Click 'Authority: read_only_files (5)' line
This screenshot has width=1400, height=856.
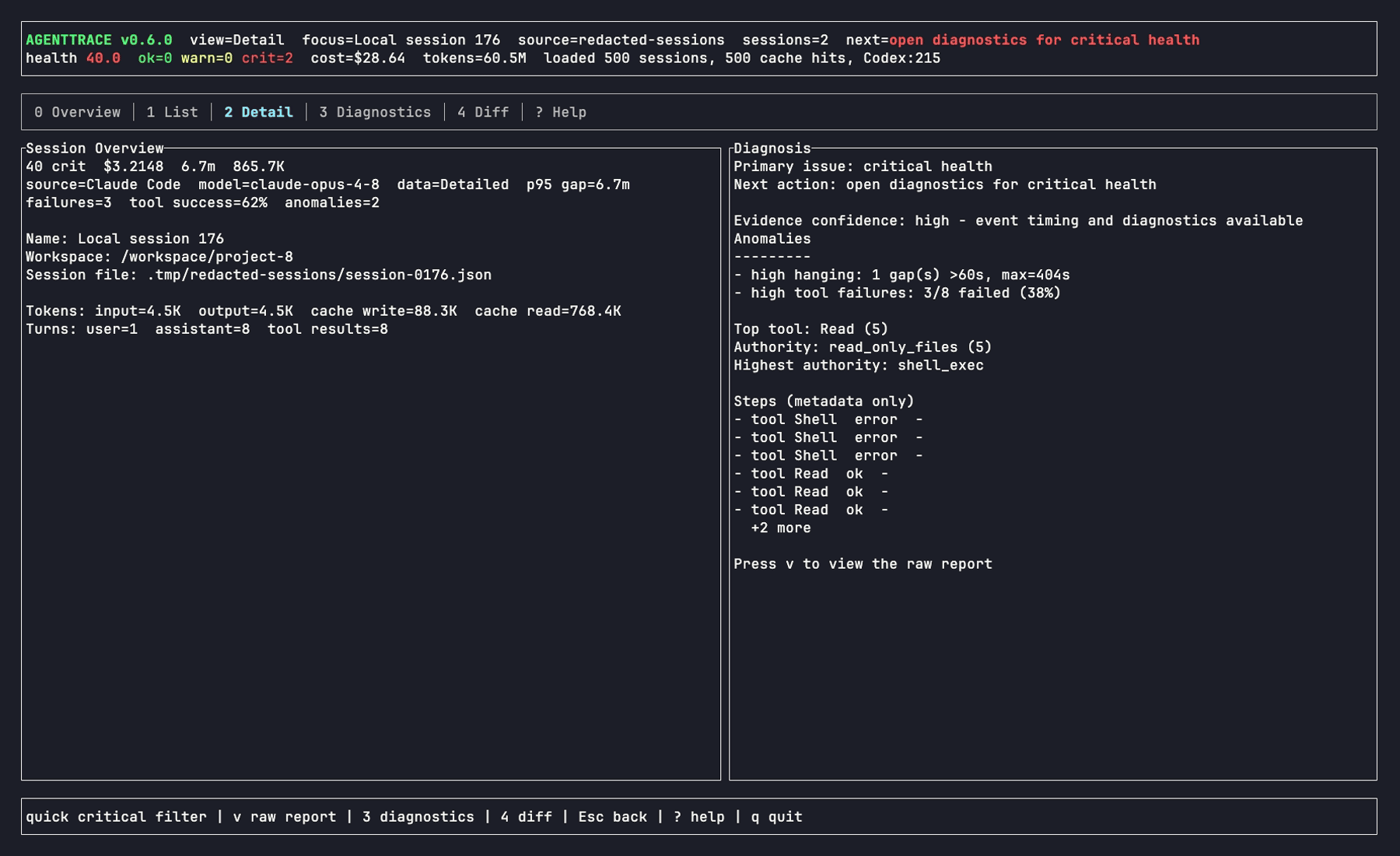pos(863,347)
